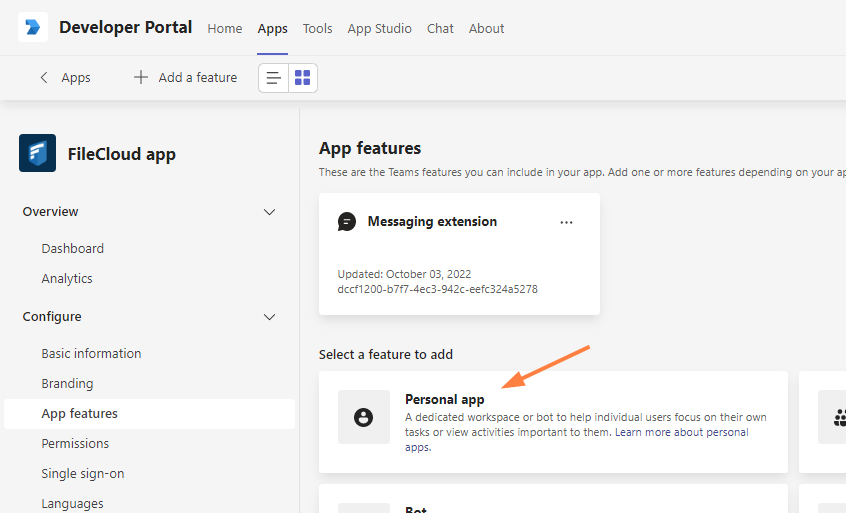Collapse the Overview section
Image resolution: width=846 pixels, height=513 pixels.
tap(268, 212)
